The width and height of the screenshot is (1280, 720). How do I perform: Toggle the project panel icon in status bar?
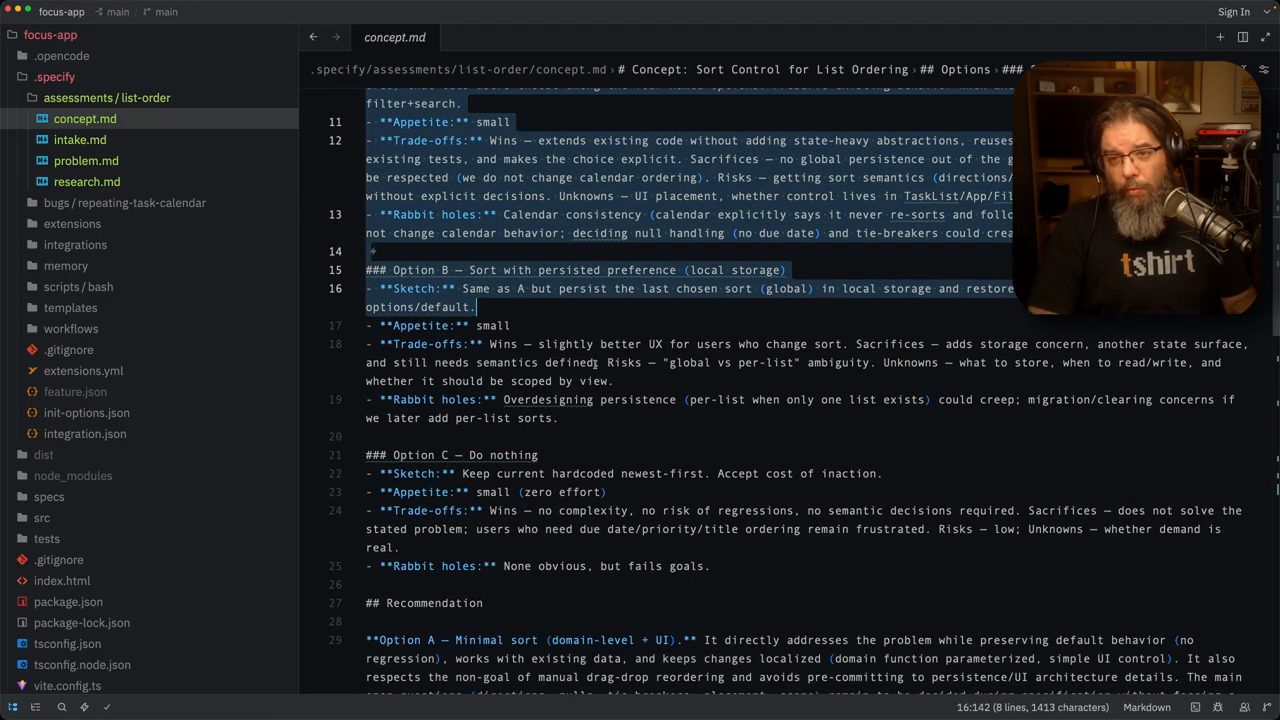[x=13, y=707]
